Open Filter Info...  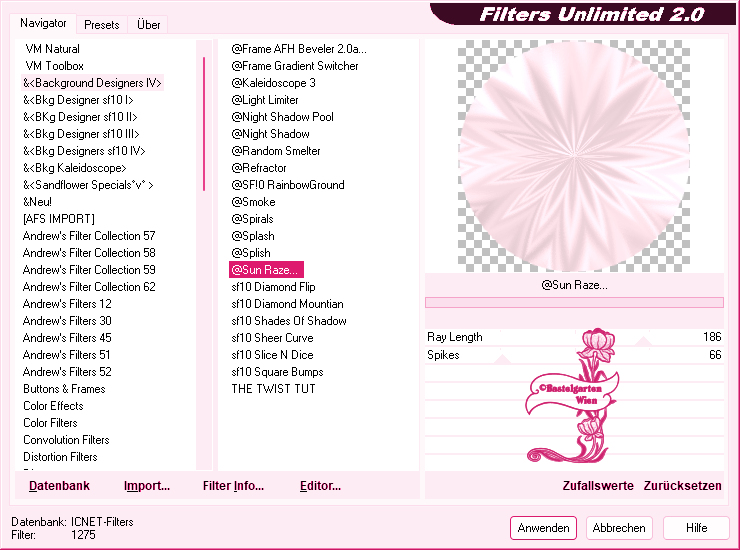(x=233, y=486)
